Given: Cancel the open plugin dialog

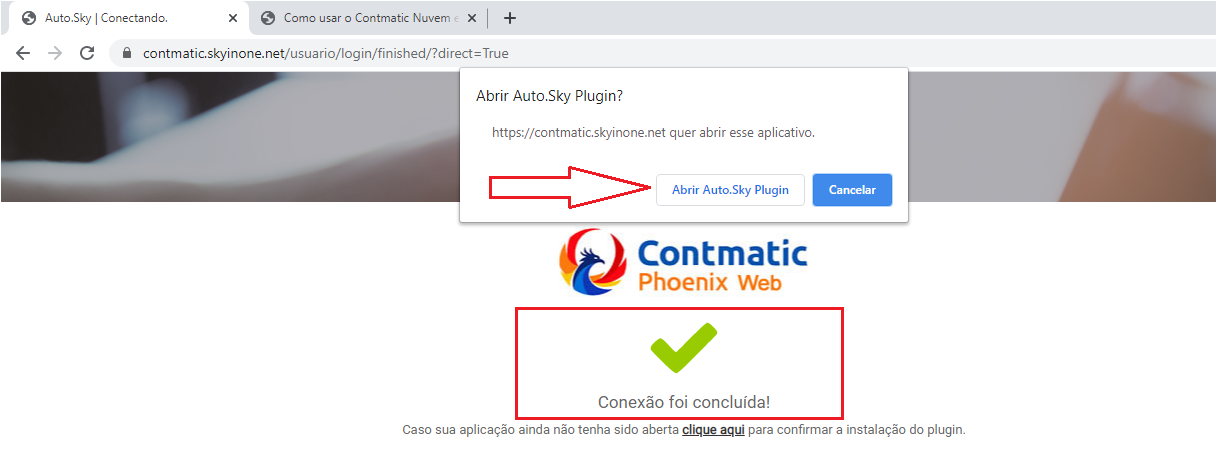Looking at the screenshot, I should (x=852, y=190).
